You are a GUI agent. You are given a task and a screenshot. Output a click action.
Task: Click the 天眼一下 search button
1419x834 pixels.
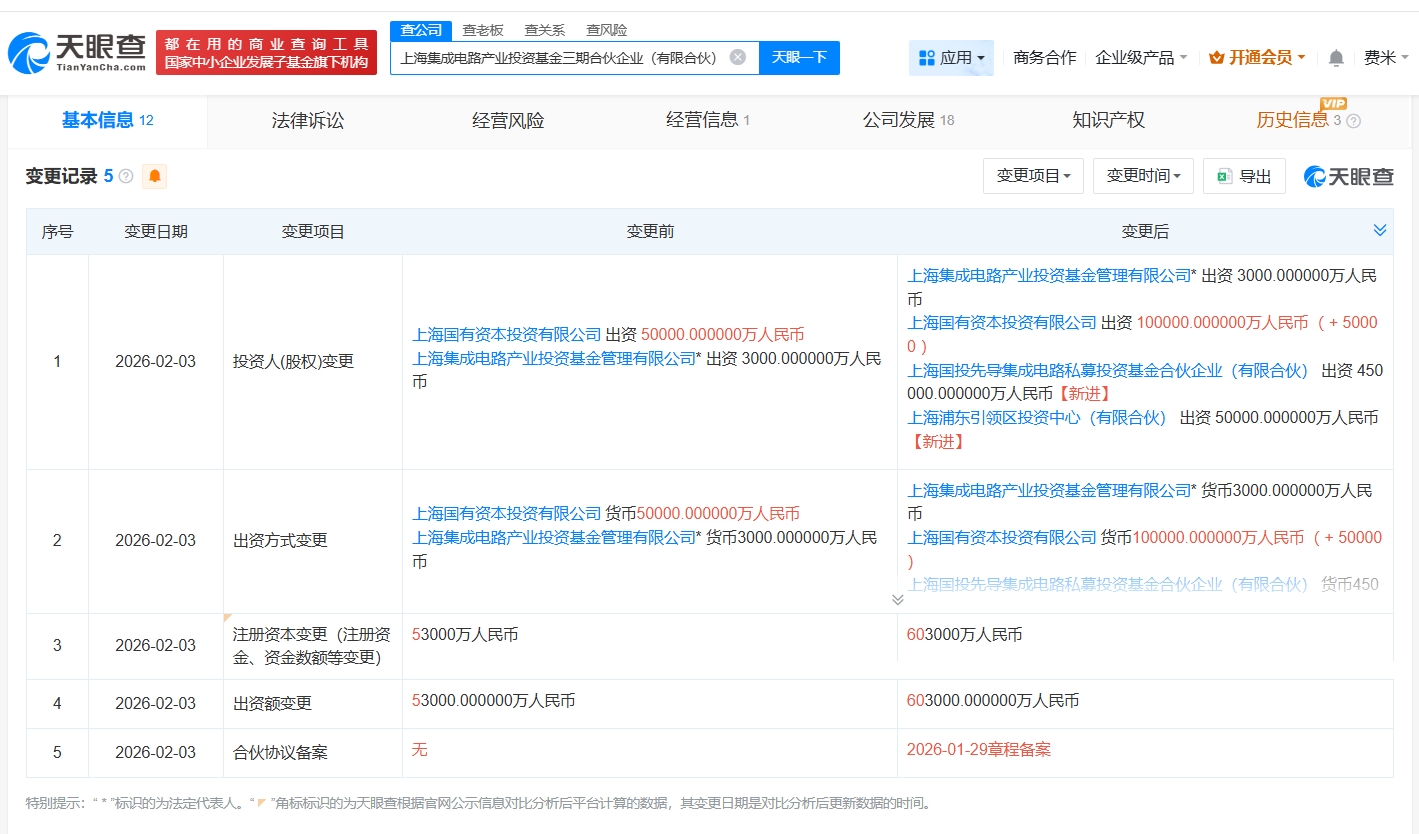click(x=799, y=57)
